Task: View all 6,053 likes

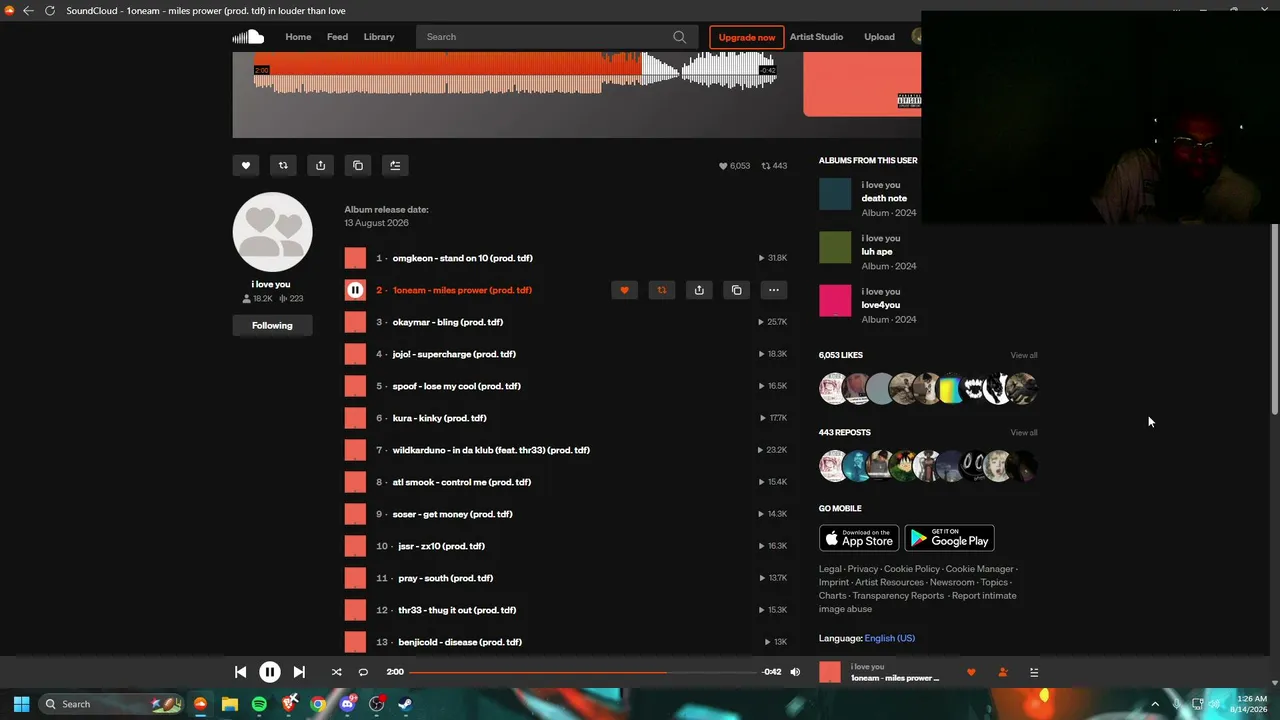Action: [1024, 355]
